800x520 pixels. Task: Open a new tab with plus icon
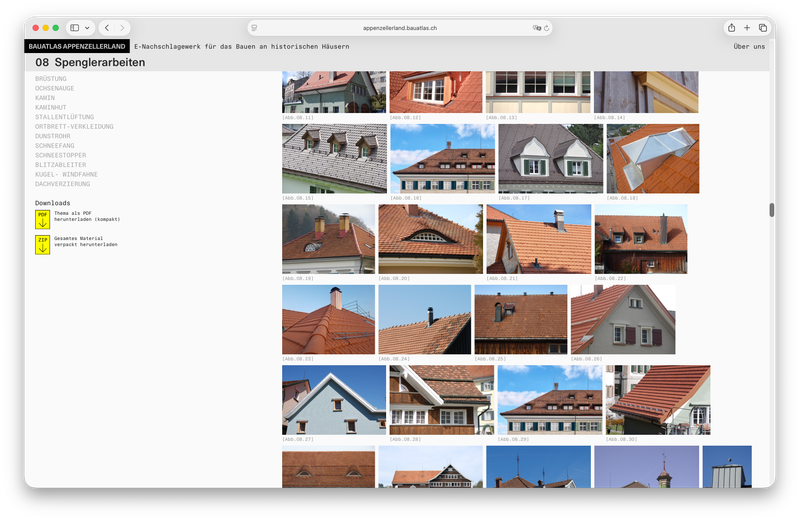coord(747,28)
